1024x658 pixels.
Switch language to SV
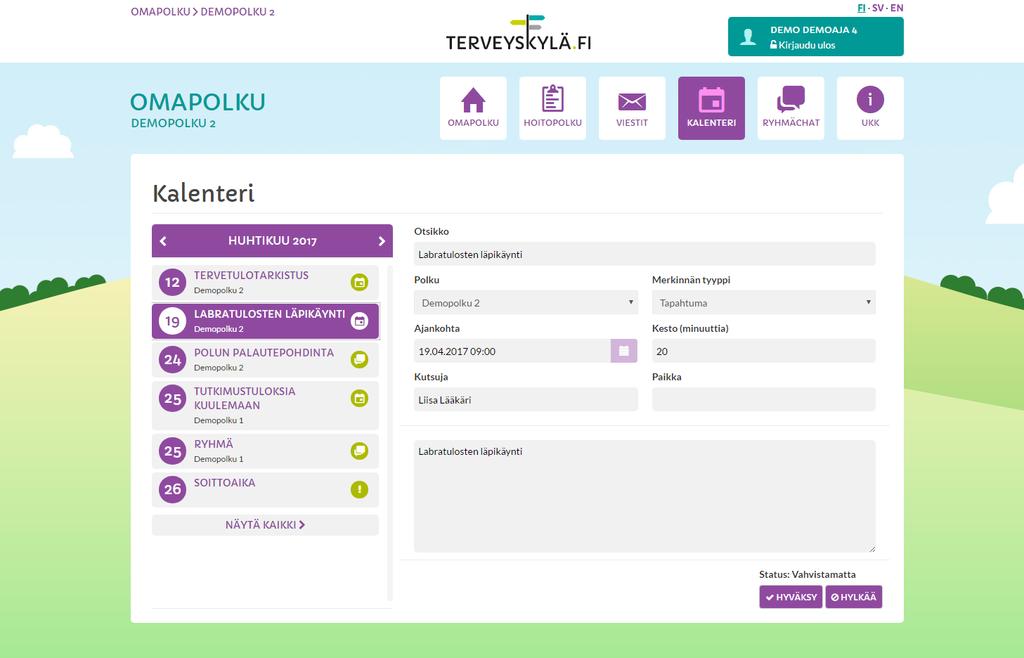(878, 8)
